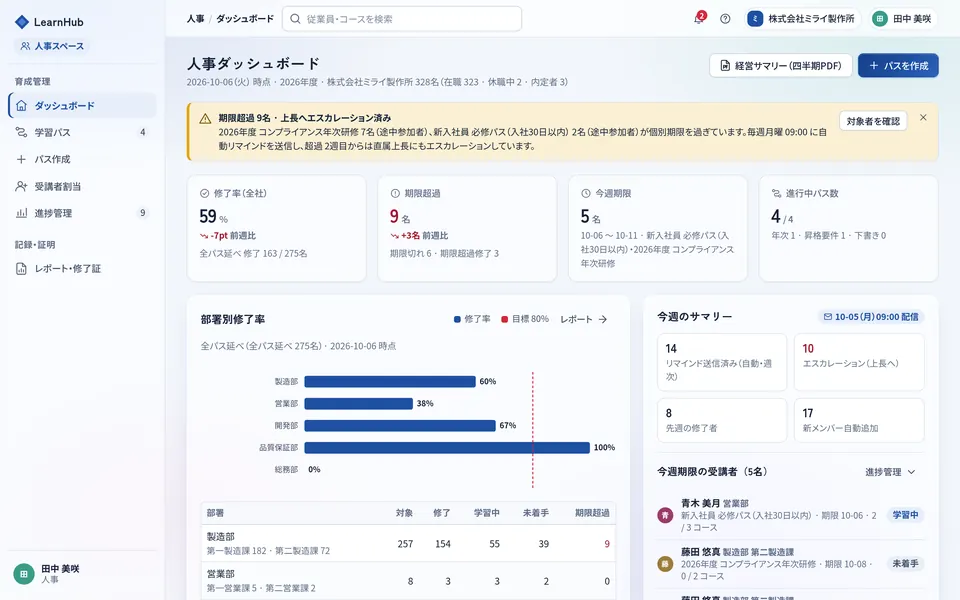Open the 株式会社ミライ製作所 company switcher
This screenshot has width=960, height=600.
coord(802,19)
